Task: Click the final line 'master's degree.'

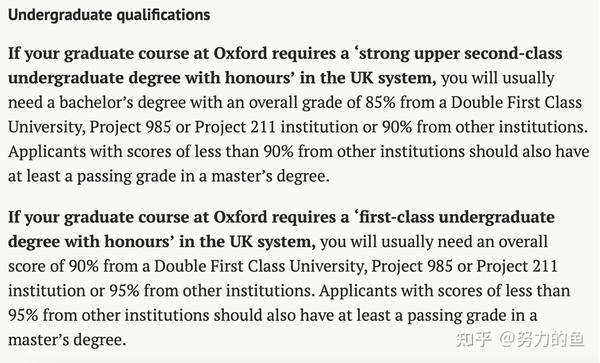Action: coord(67,340)
